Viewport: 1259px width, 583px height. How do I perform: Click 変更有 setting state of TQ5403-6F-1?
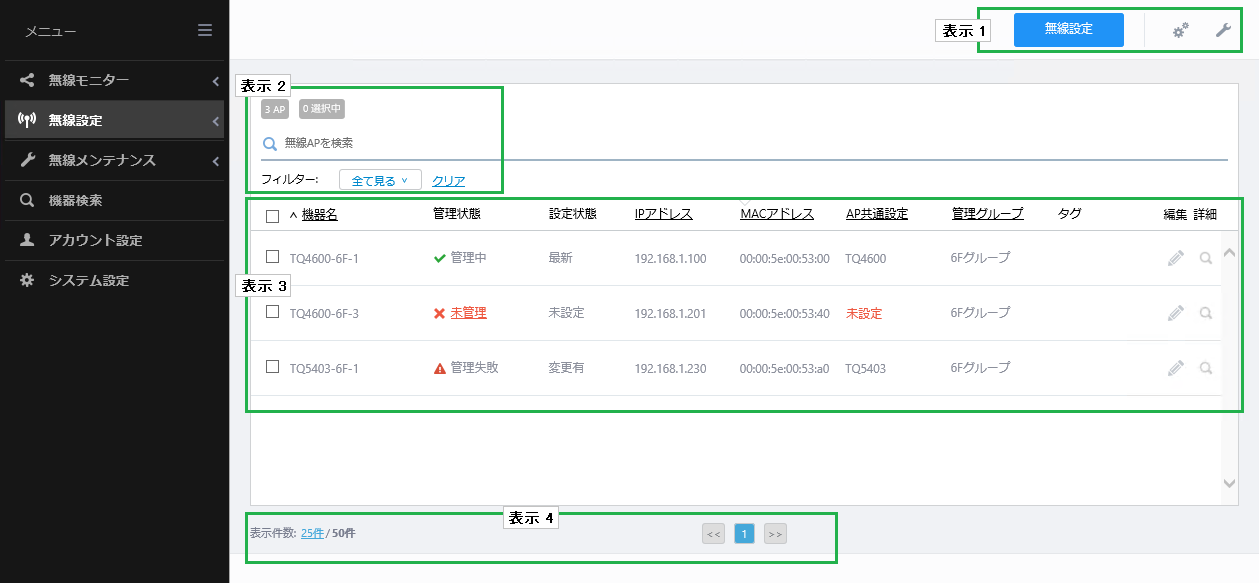566,368
